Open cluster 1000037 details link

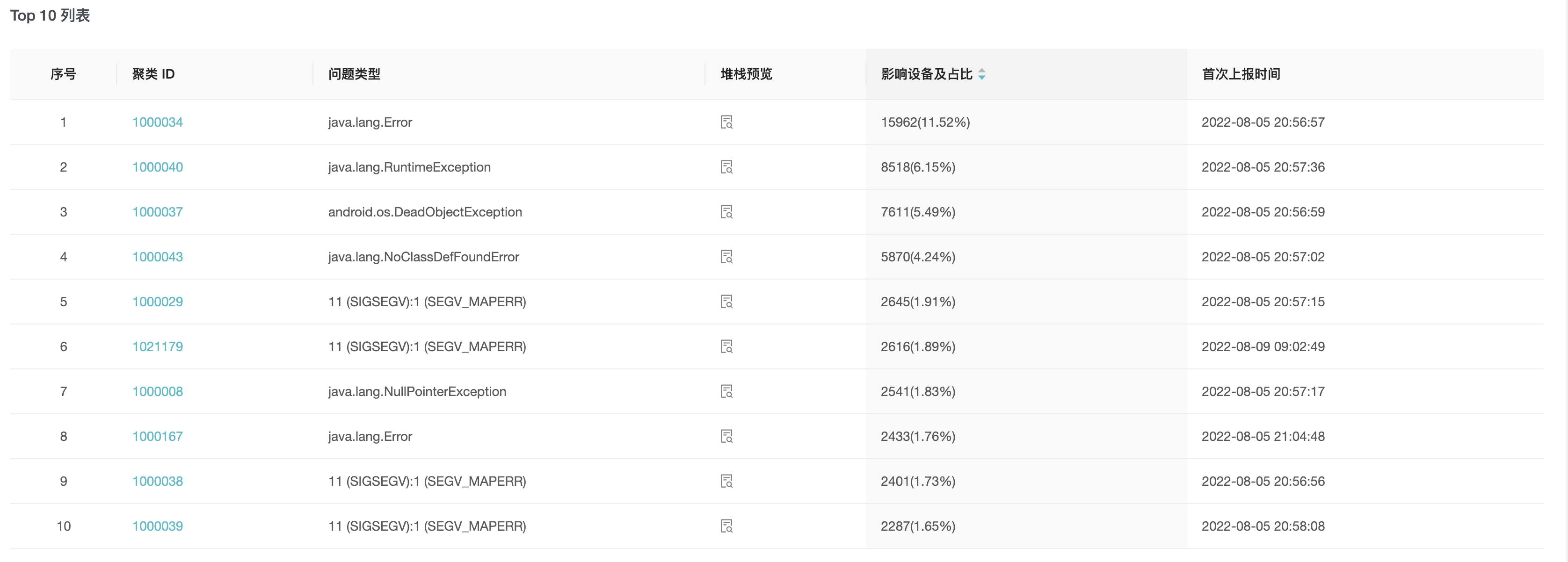click(157, 212)
